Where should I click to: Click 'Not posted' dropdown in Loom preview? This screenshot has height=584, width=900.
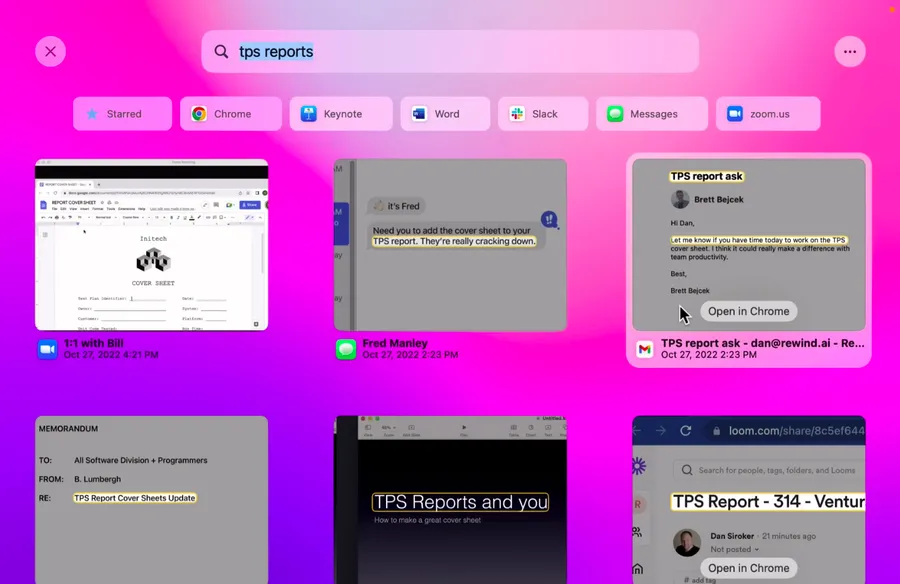coord(734,549)
